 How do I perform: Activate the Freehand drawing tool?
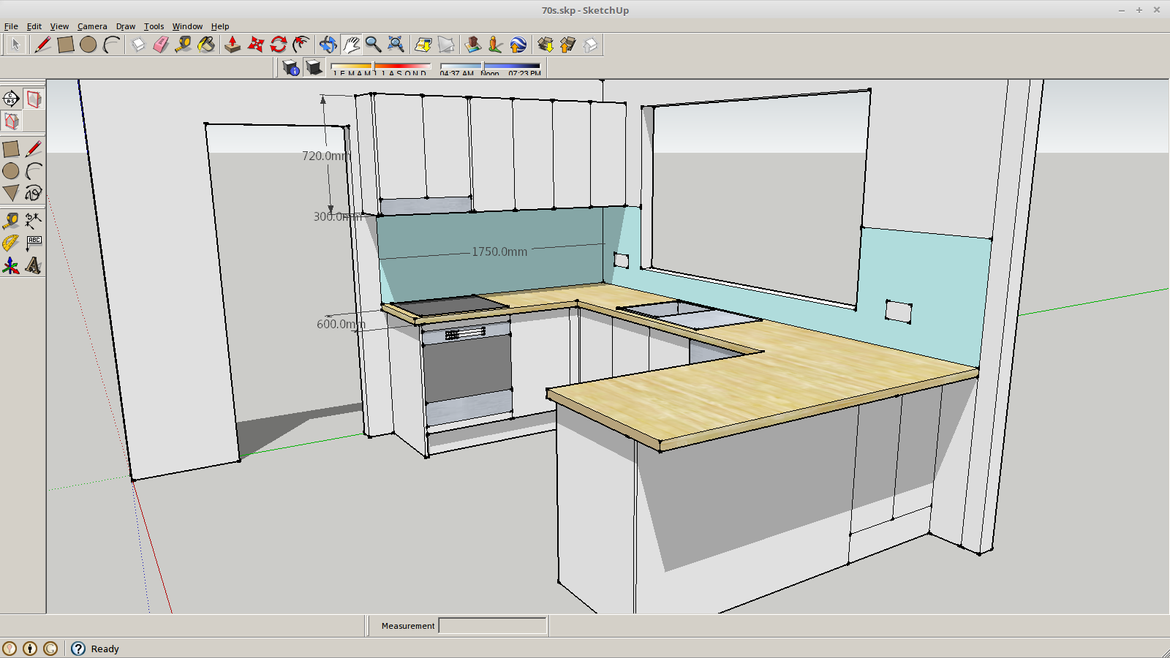pyautogui.click(x=34, y=193)
